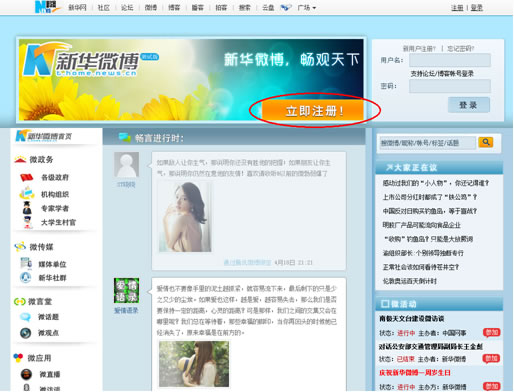This screenshot has height=392, width=514.
Task: Click 参加 for 庆祝新华微博一周岁生日
Action: 491,386
